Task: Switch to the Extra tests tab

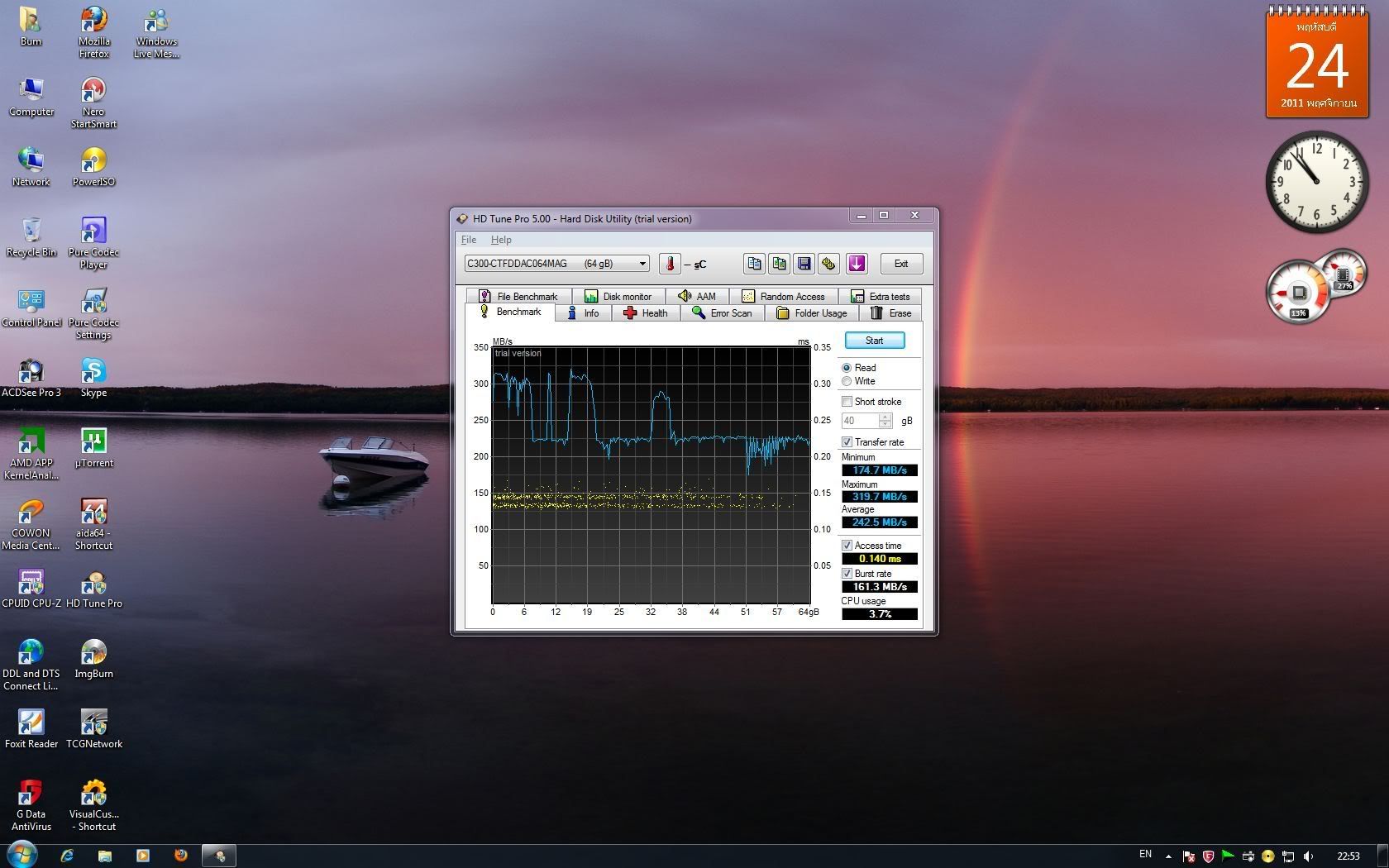Action: click(880, 296)
